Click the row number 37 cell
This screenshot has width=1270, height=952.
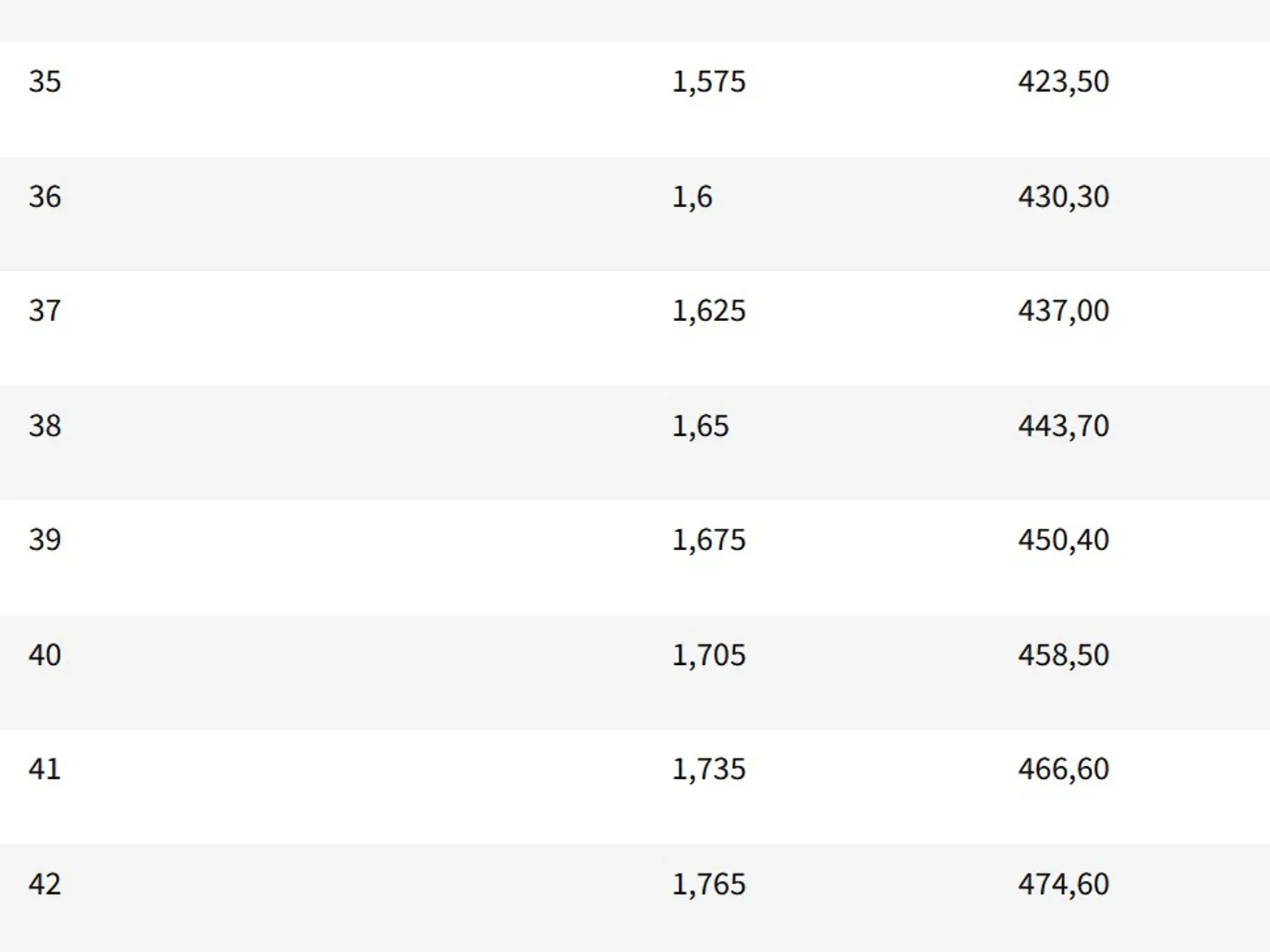[x=45, y=311]
